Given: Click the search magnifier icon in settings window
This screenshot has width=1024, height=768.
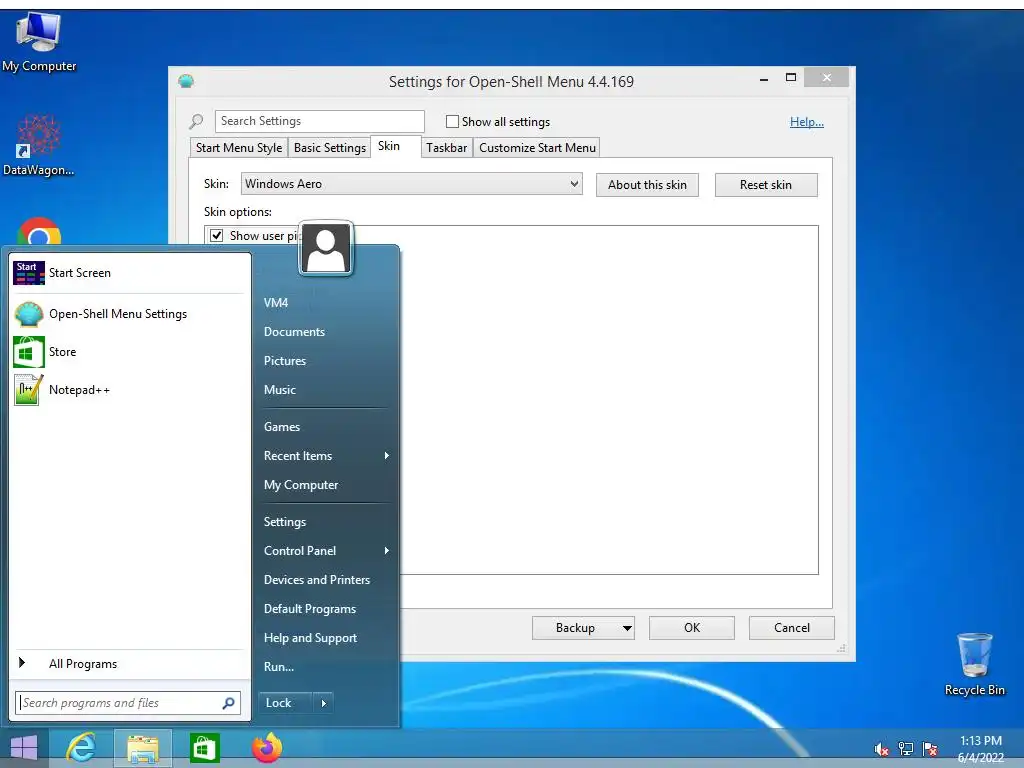Looking at the screenshot, I should pos(196,121).
